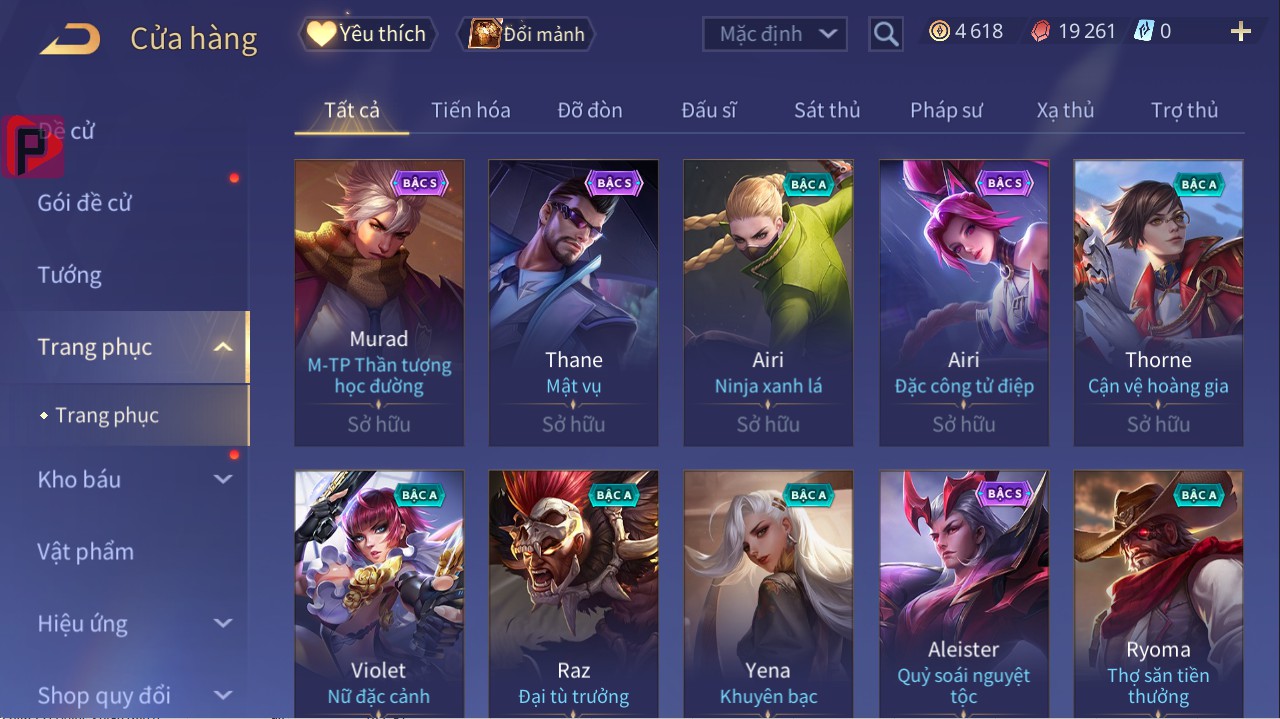
Task: Switch to the Sát thủ tab
Action: (827, 110)
